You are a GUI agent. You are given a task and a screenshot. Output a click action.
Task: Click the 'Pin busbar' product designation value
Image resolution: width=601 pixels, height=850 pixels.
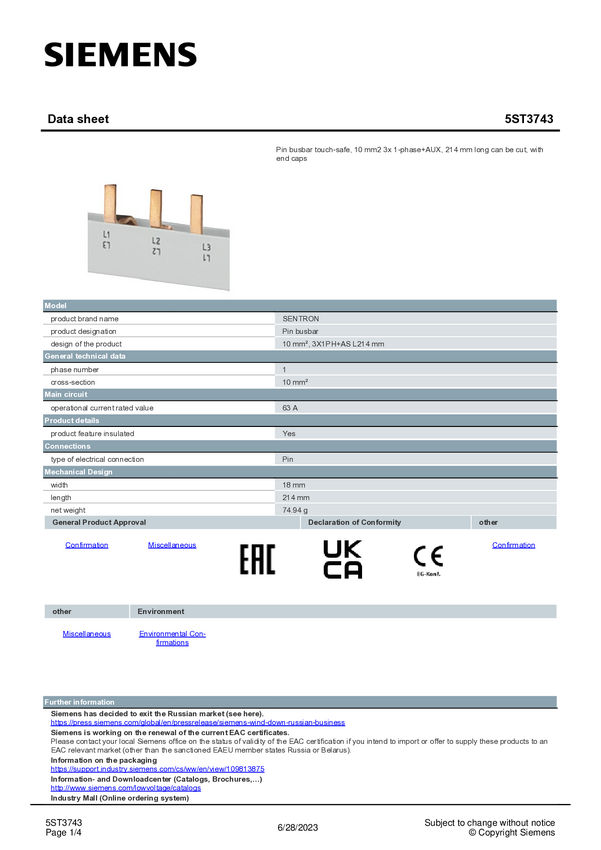[300, 331]
